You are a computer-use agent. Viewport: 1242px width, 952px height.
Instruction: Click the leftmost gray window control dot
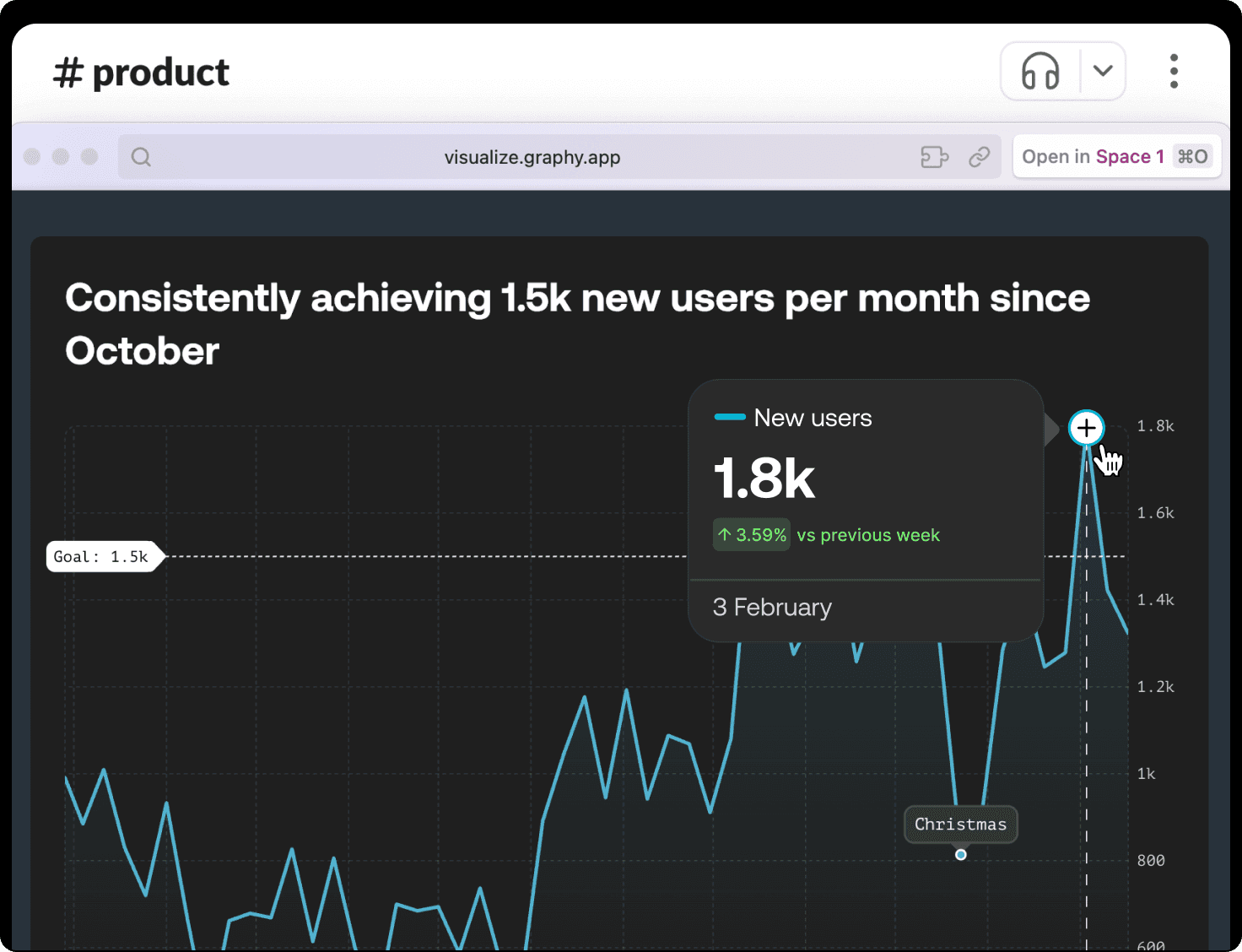32,157
